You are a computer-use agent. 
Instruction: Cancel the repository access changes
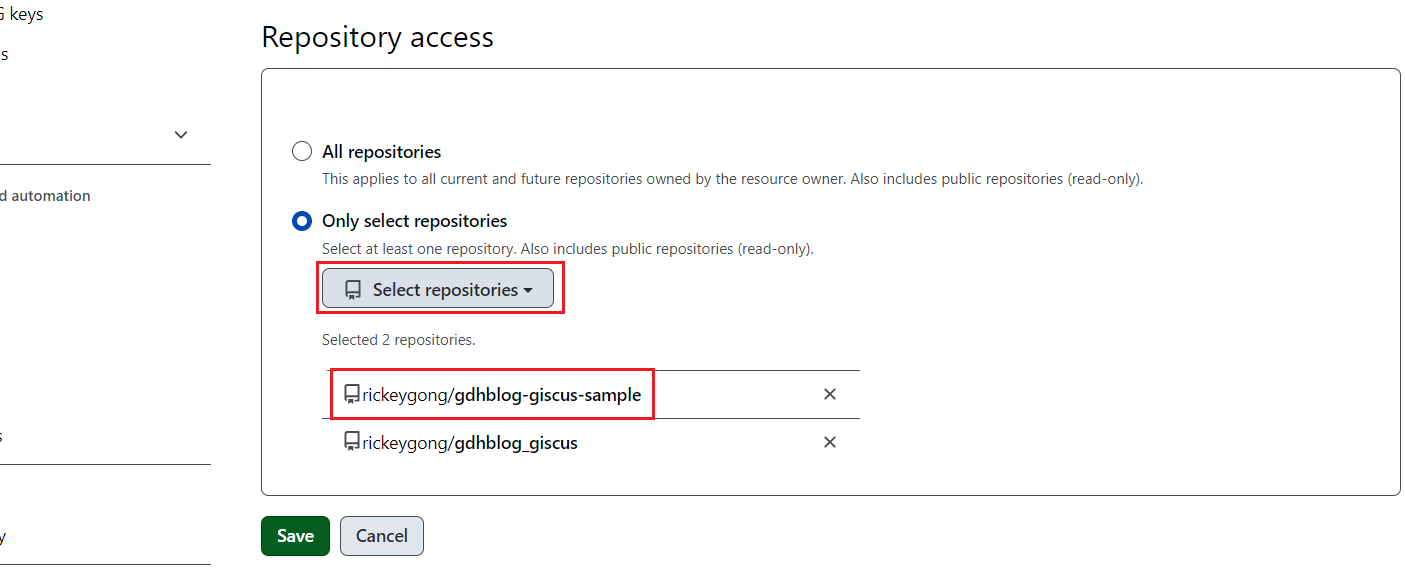click(x=381, y=536)
